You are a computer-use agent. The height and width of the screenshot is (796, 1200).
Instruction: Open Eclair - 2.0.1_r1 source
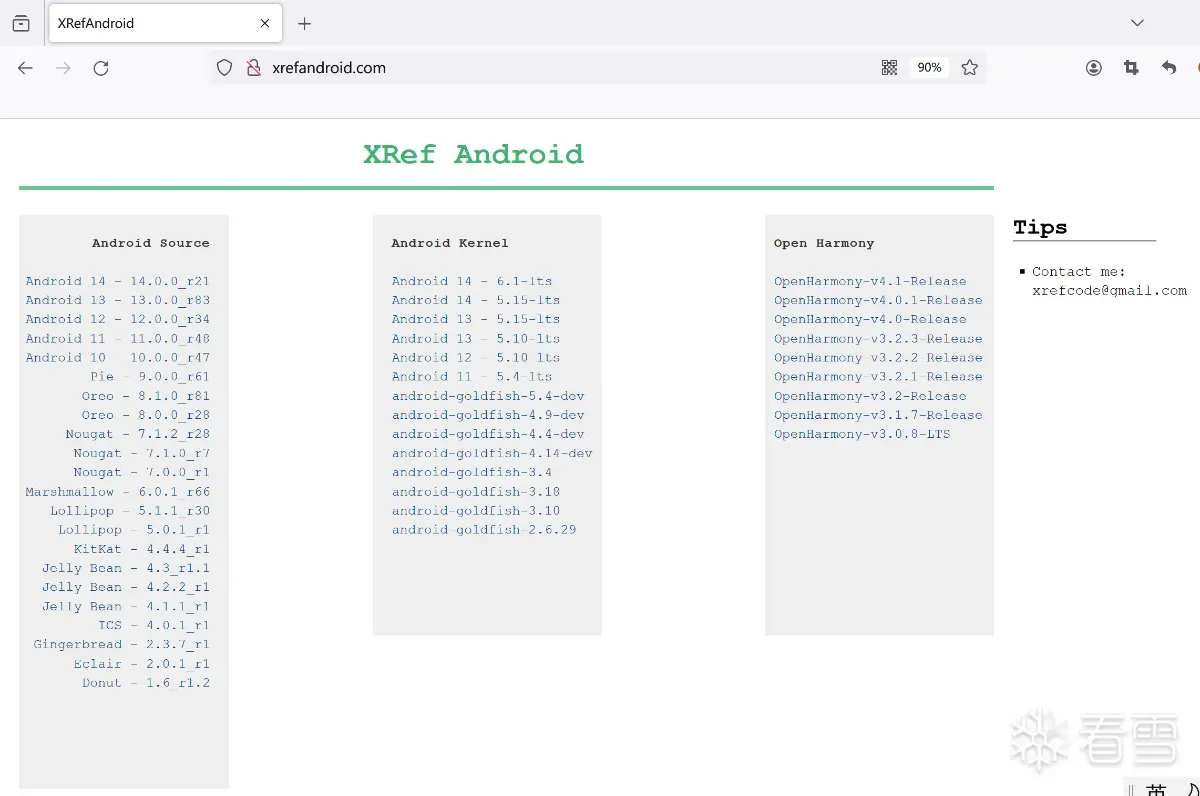point(142,664)
